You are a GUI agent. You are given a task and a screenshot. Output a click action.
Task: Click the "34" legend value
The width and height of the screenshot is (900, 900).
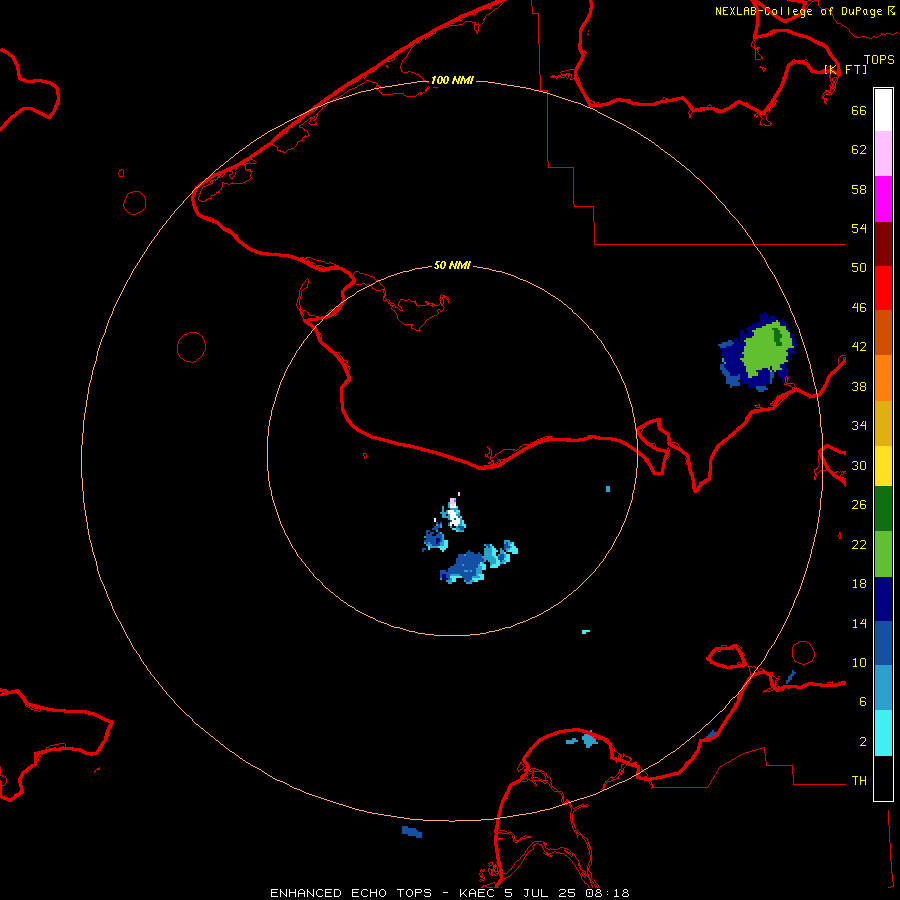[859, 426]
